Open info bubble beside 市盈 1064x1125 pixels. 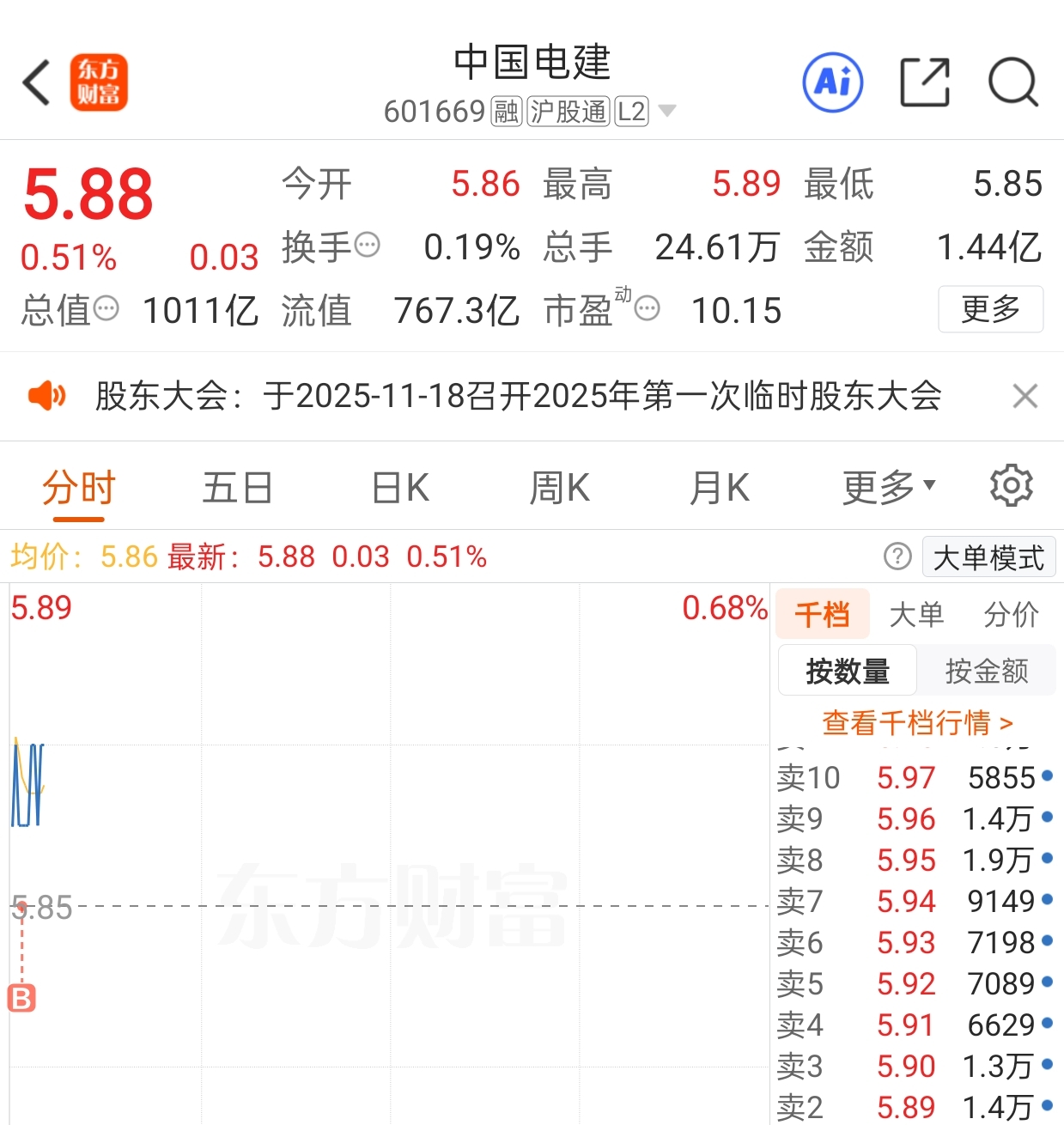648,308
